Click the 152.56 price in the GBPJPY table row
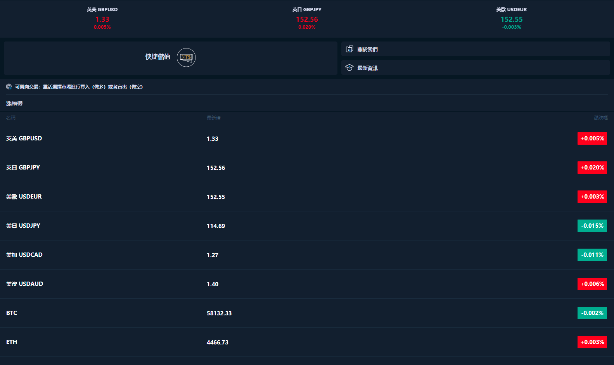The image size is (614, 365). (x=216, y=168)
